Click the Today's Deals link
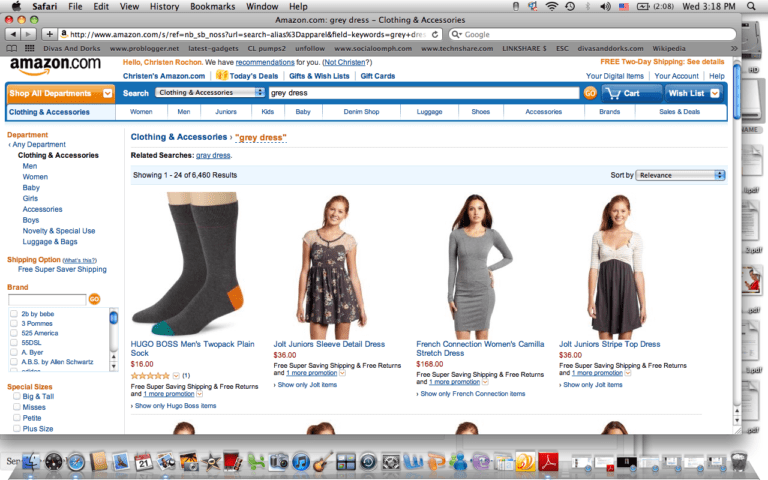 (x=243, y=76)
